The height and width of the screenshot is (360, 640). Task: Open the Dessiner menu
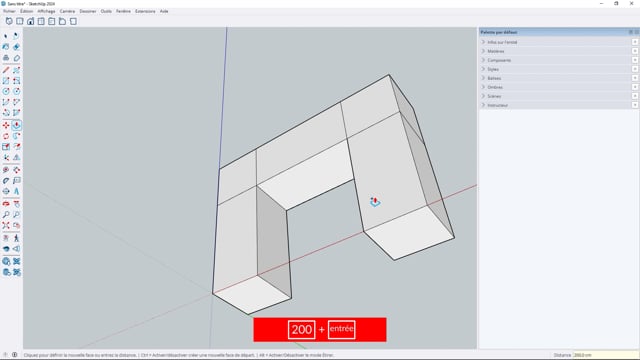pos(88,11)
